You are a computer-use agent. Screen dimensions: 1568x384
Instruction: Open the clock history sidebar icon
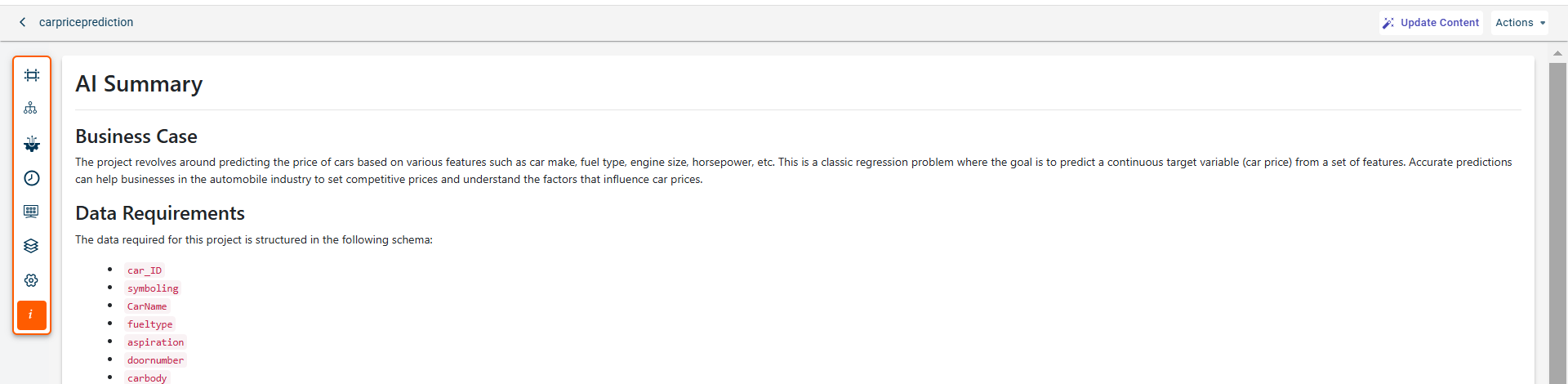32,178
